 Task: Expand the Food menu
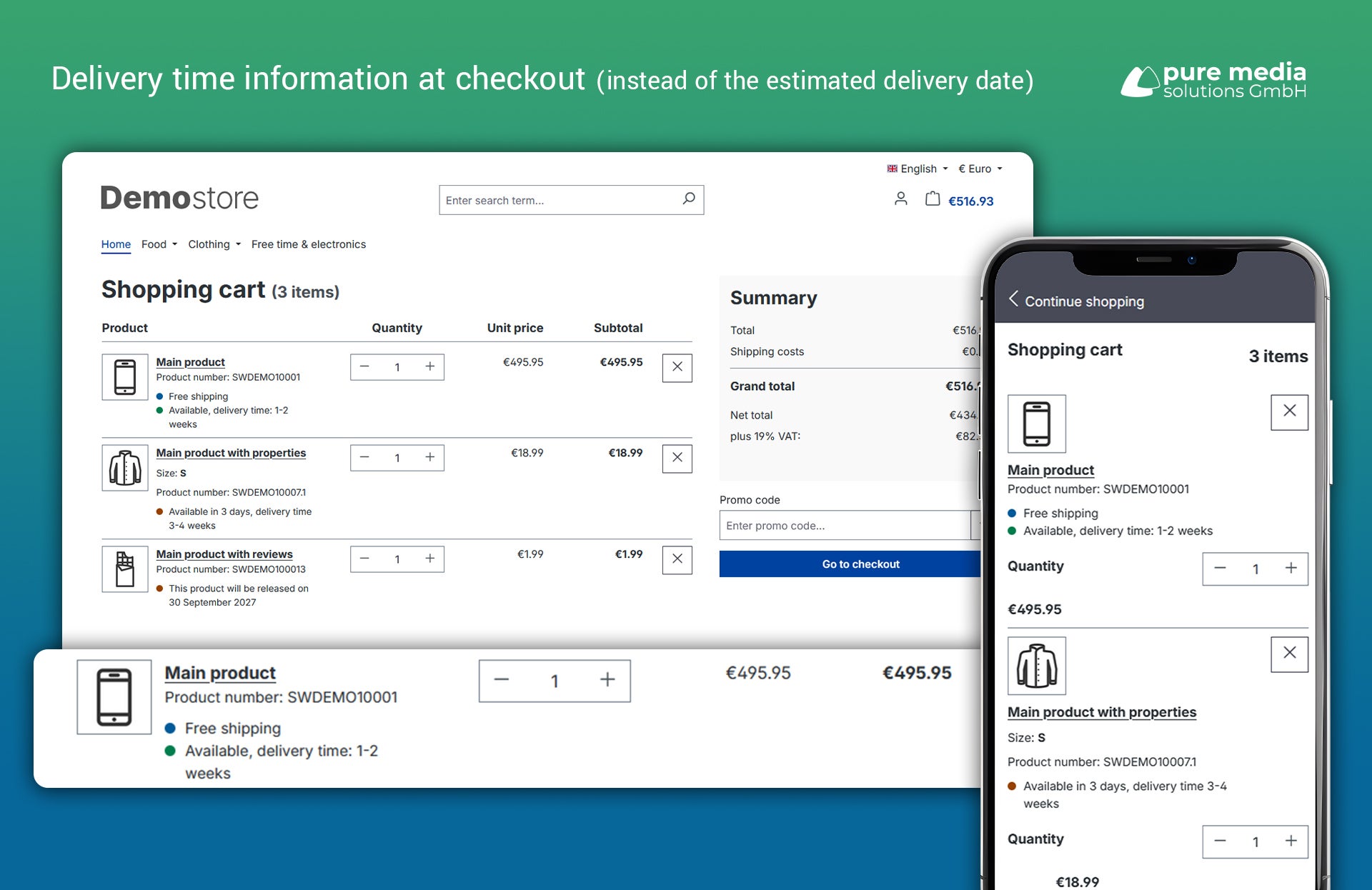(159, 244)
